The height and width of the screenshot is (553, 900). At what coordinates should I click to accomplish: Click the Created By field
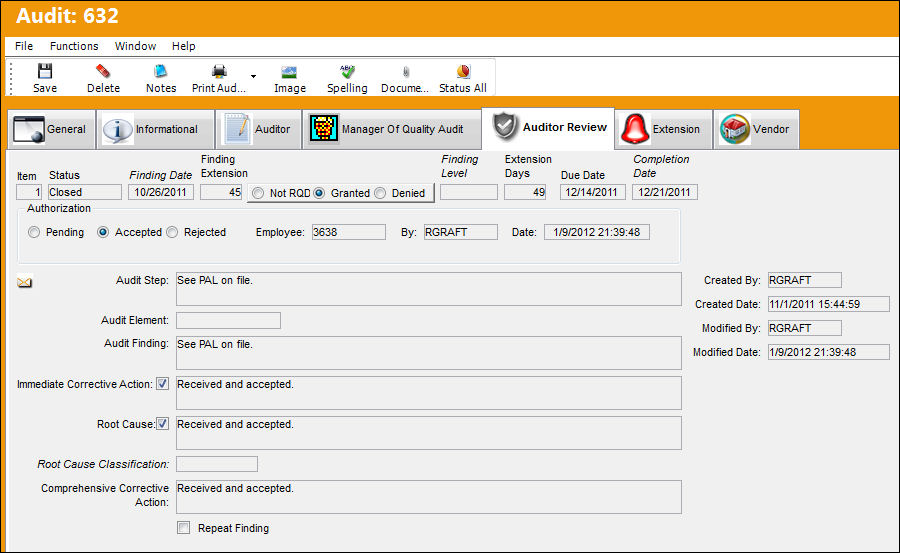tap(805, 280)
